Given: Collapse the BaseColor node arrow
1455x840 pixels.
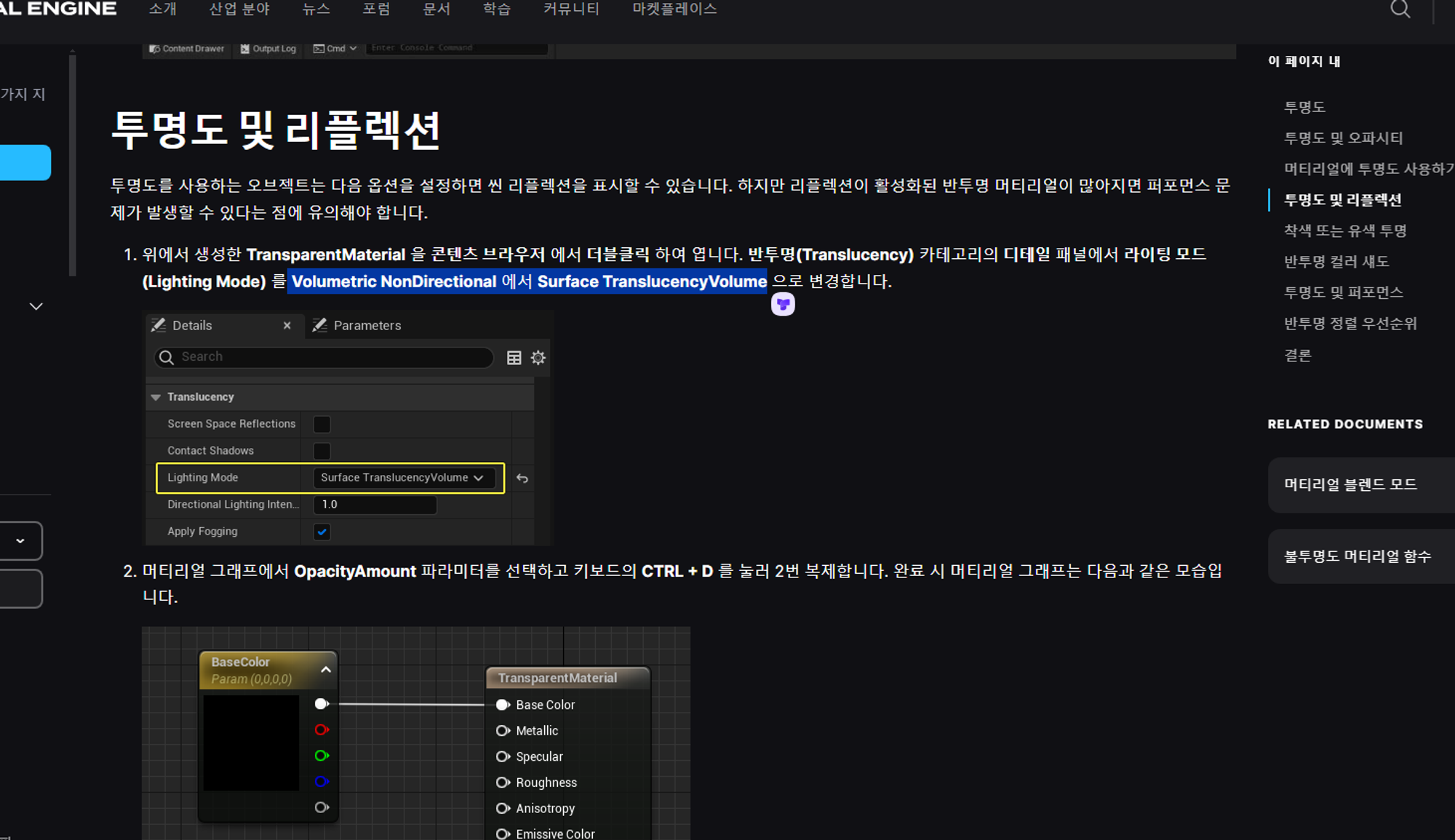Looking at the screenshot, I should [x=326, y=670].
